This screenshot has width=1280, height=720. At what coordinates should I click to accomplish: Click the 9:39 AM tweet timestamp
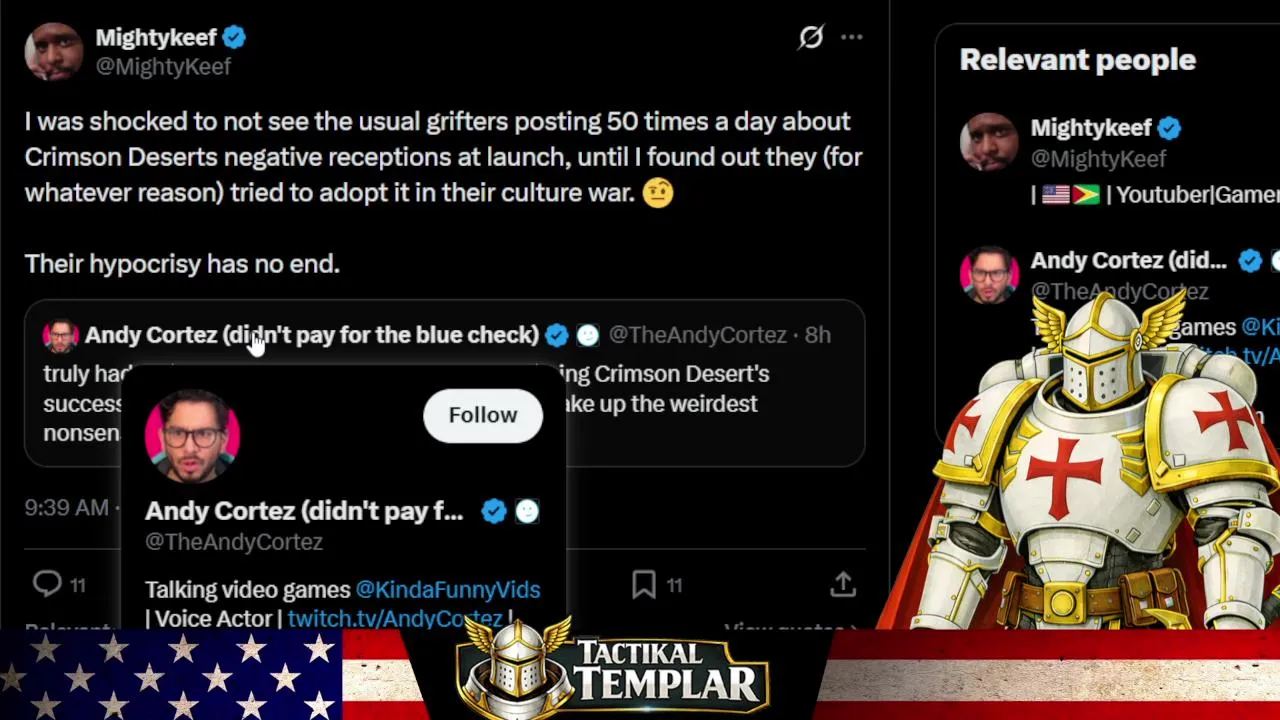point(67,508)
